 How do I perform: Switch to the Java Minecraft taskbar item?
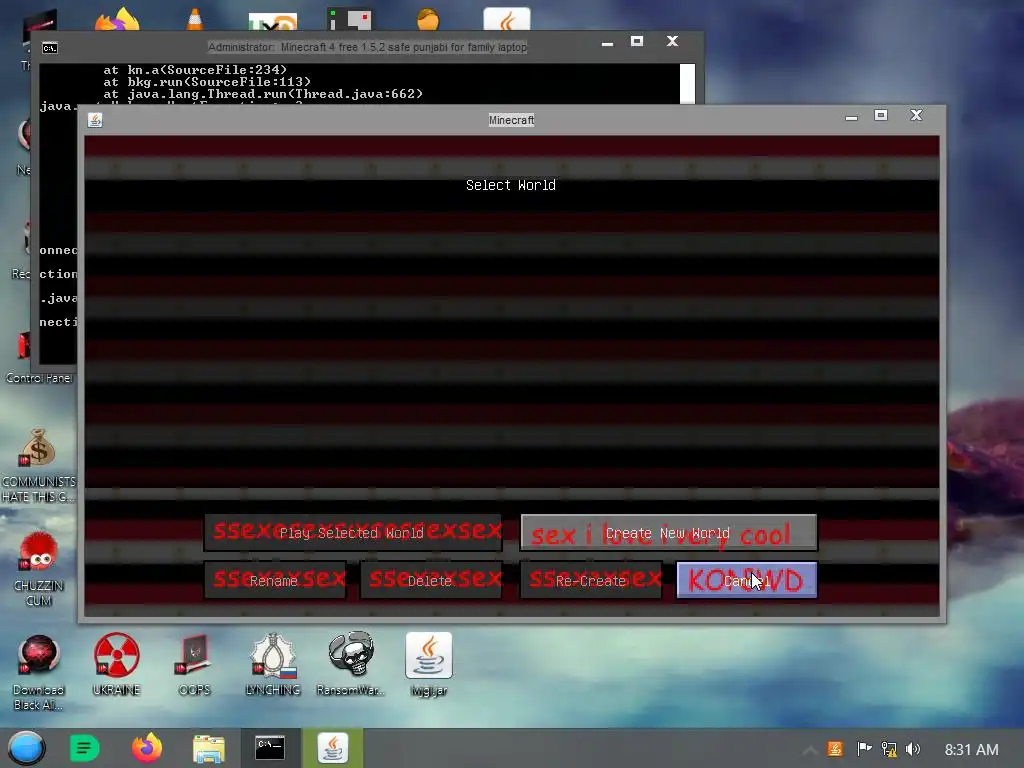click(332, 748)
